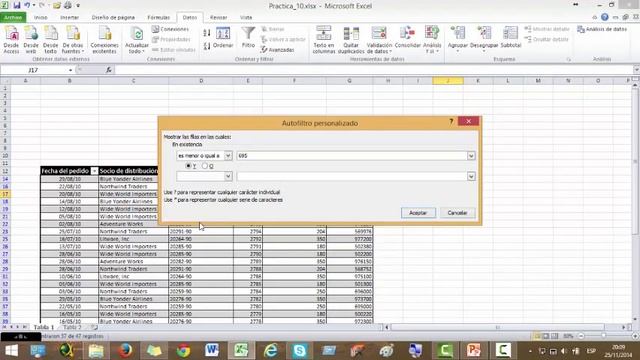
Task: Click Quitar duplicados icon
Action: coord(351,40)
